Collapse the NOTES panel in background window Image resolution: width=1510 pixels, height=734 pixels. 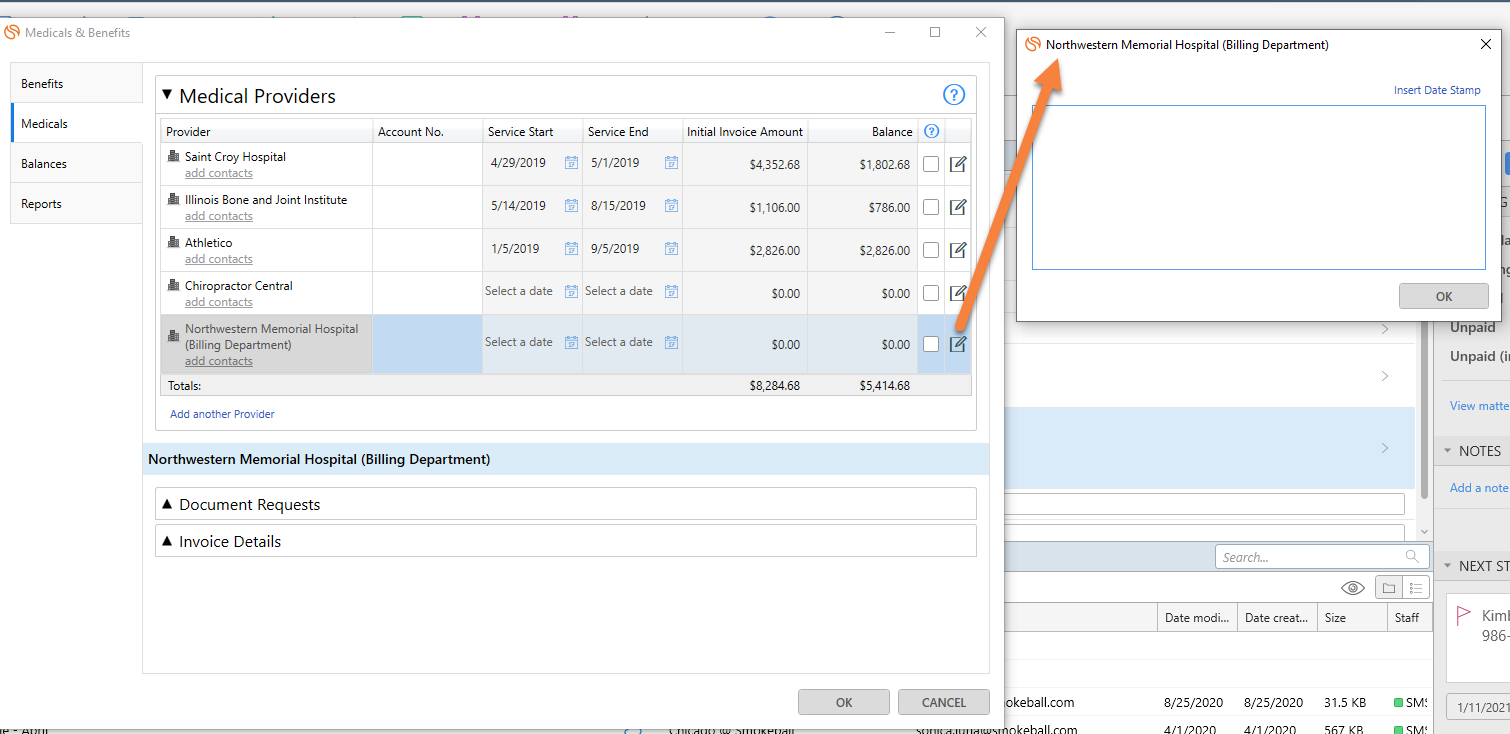click(x=1447, y=451)
